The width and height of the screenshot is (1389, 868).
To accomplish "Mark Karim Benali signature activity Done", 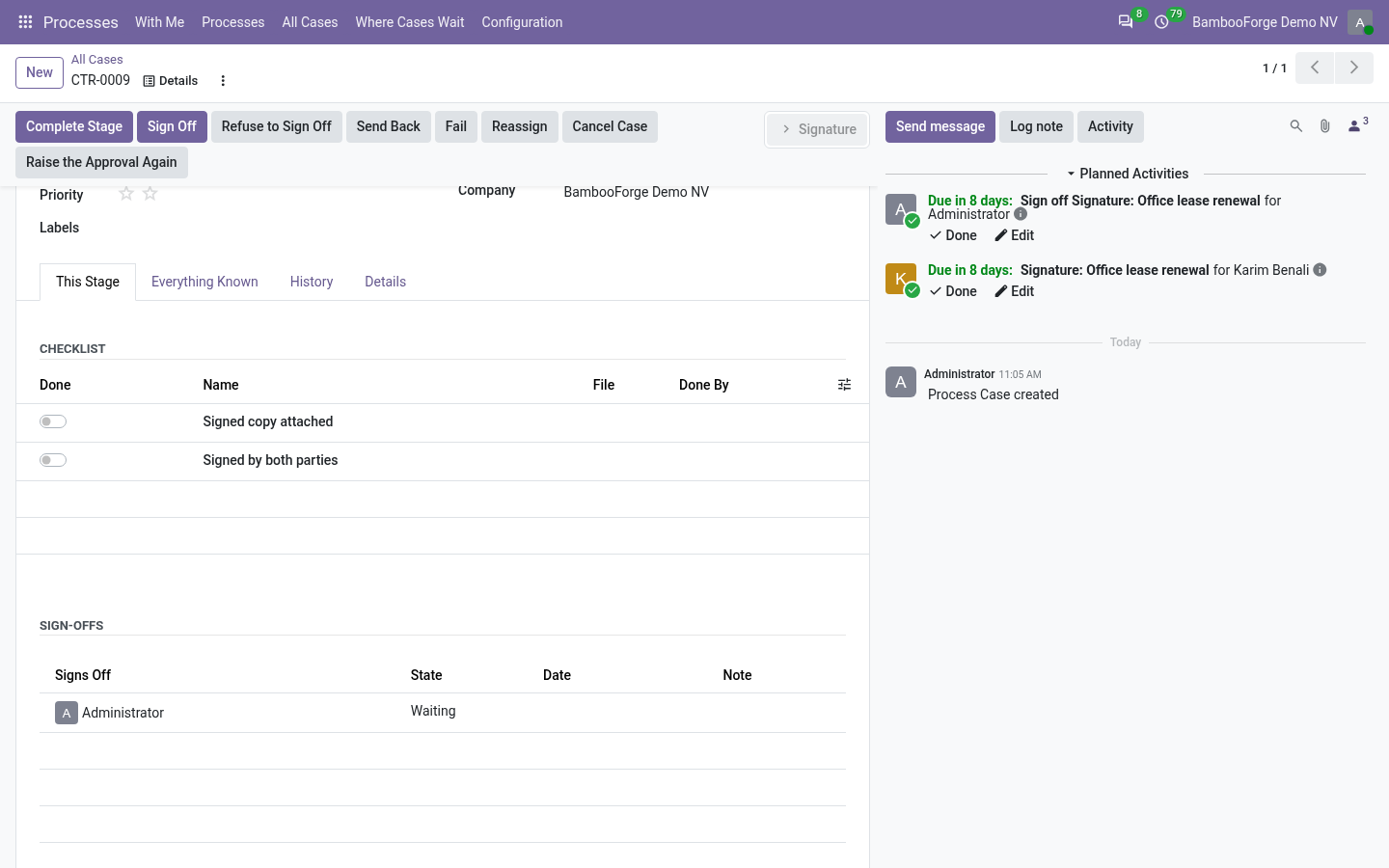I will [x=953, y=291].
